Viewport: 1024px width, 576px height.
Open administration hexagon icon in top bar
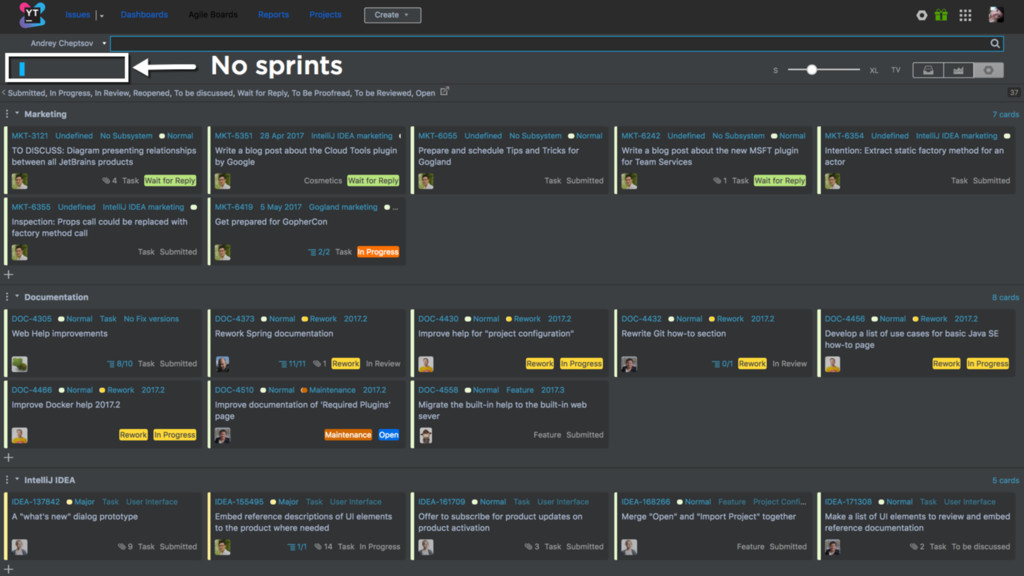coord(921,15)
